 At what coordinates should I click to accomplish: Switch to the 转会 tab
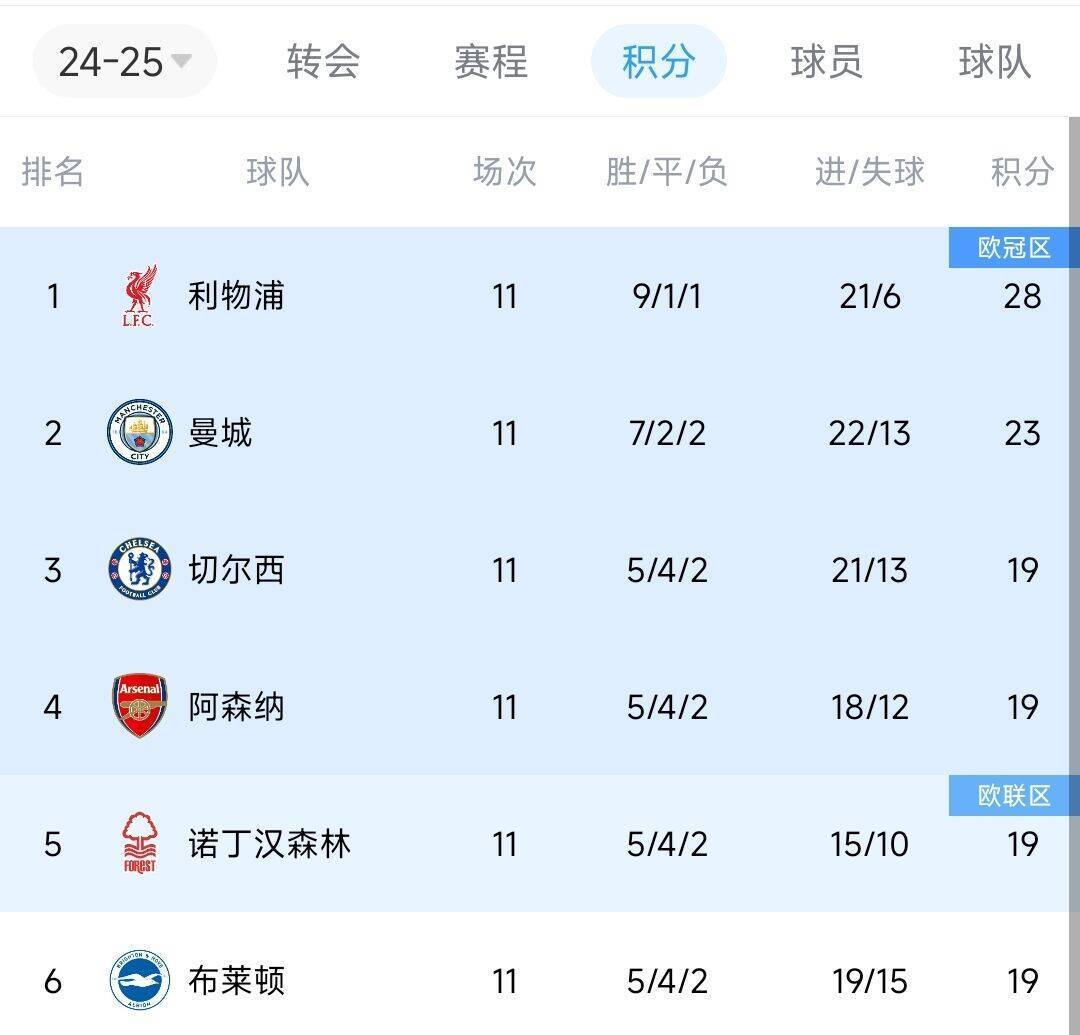(x=320, y=61)
